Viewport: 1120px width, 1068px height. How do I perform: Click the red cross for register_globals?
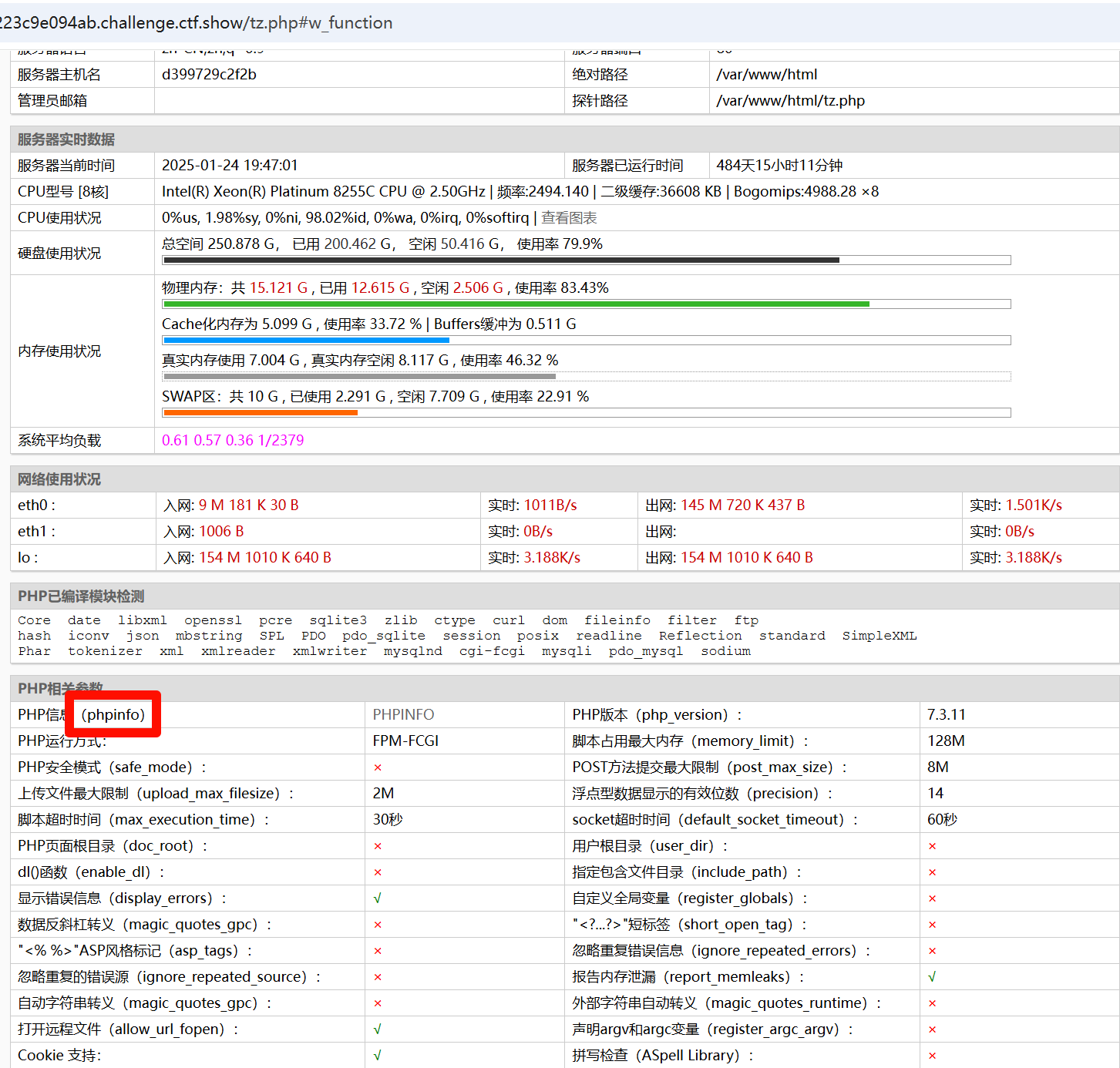click(x=932, y=898)
